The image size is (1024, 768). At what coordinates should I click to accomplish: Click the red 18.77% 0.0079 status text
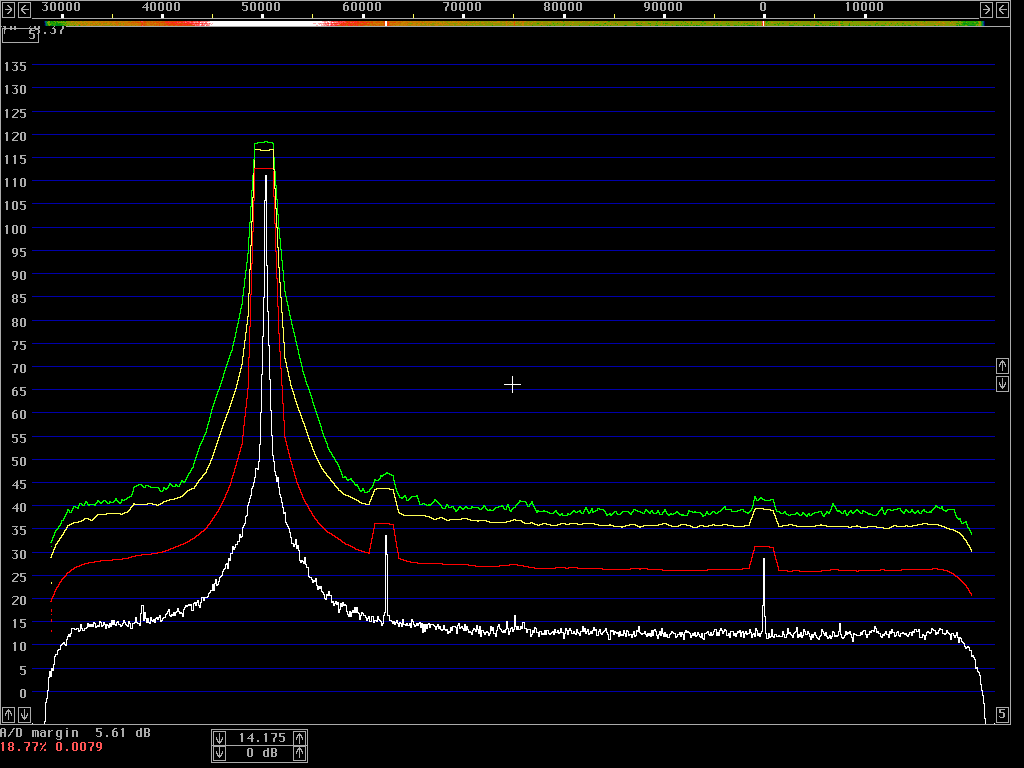[51, 747]
